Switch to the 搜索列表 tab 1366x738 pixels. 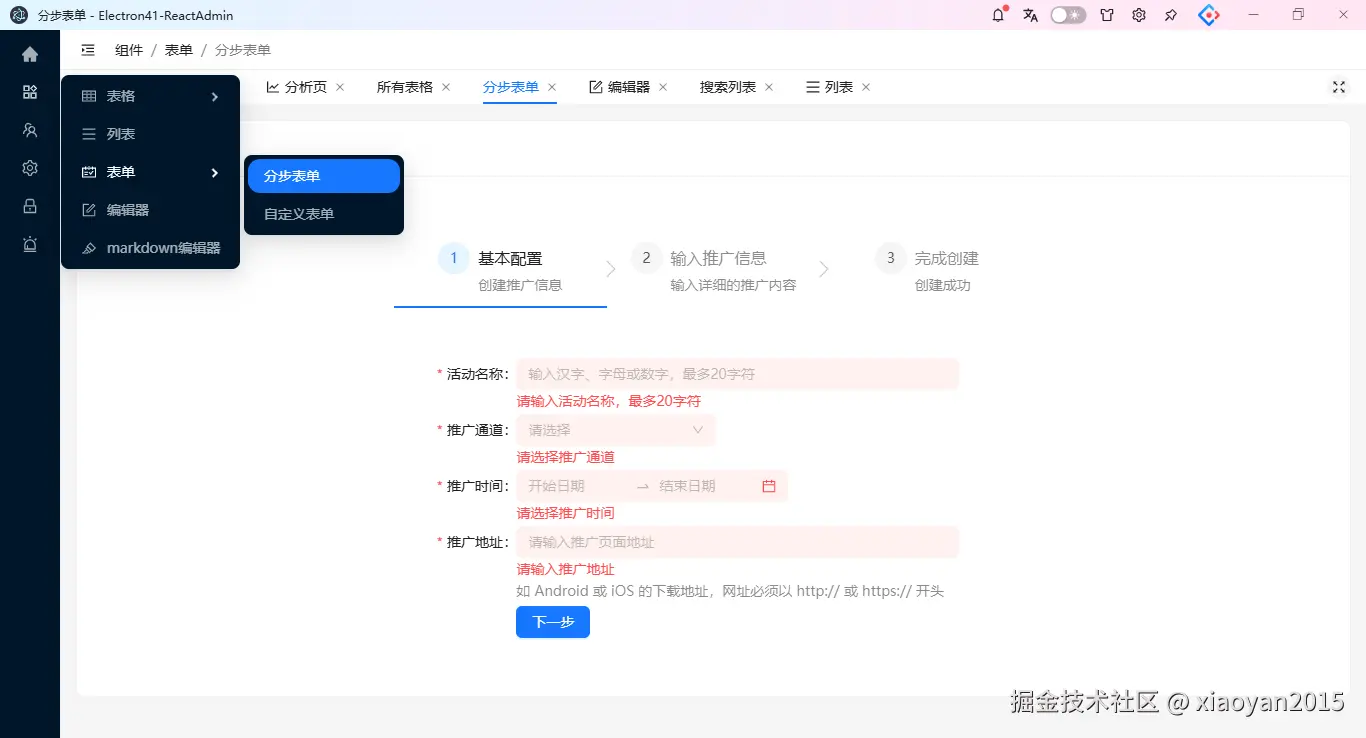tap(728, 87)
